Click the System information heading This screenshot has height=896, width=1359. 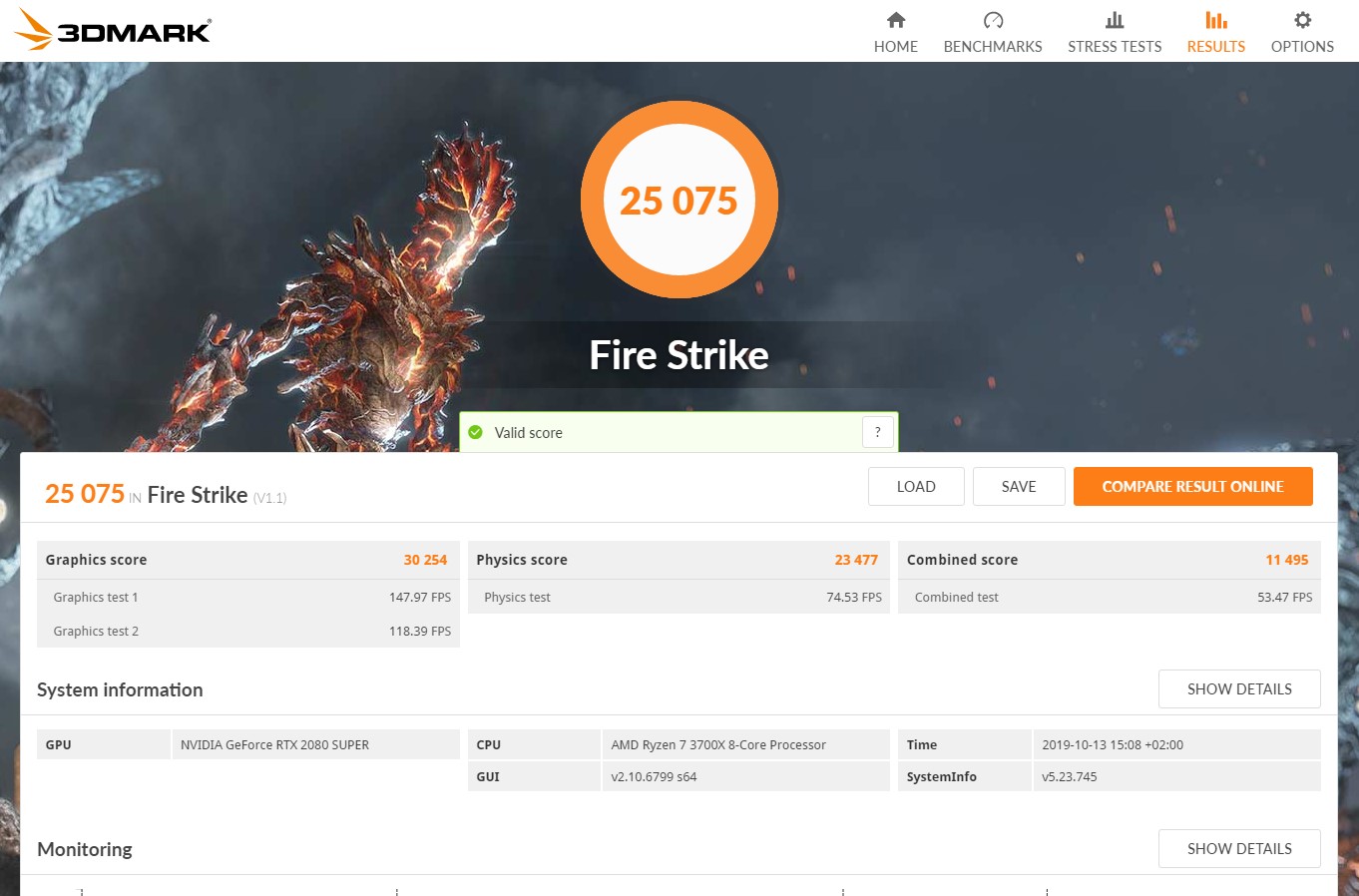click(120, 689)
